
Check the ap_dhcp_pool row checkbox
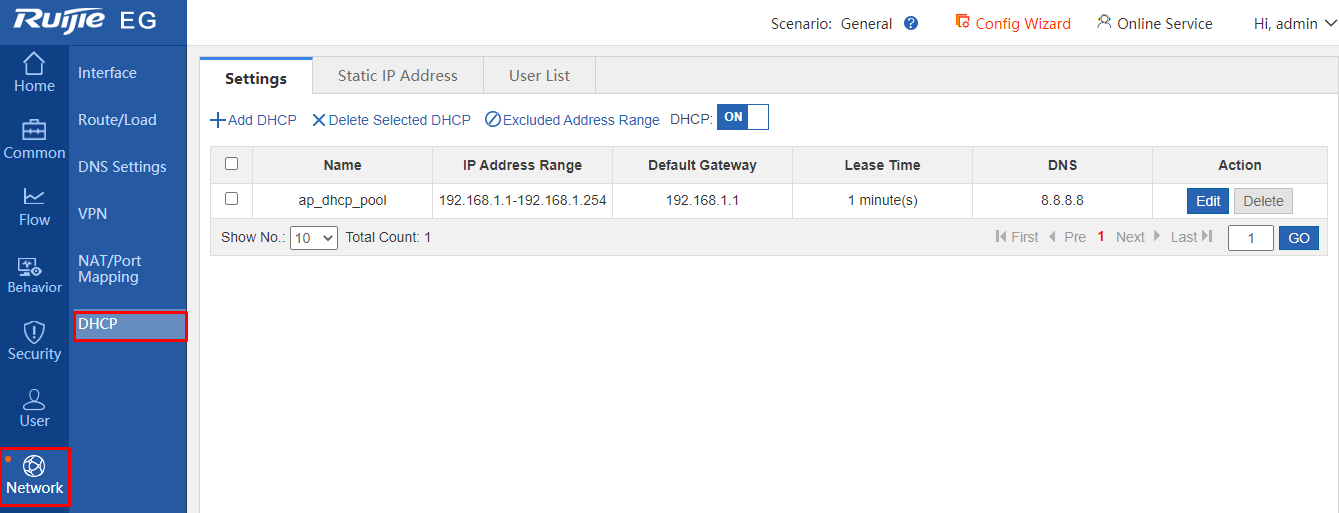pyautogui.click(x=232, y=199)
